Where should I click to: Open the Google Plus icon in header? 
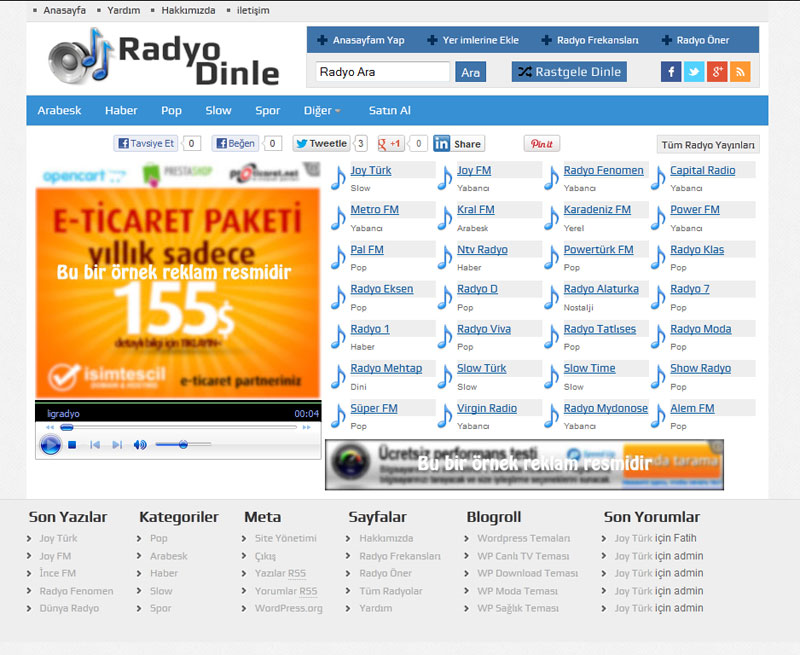click(x=717, y=72)
